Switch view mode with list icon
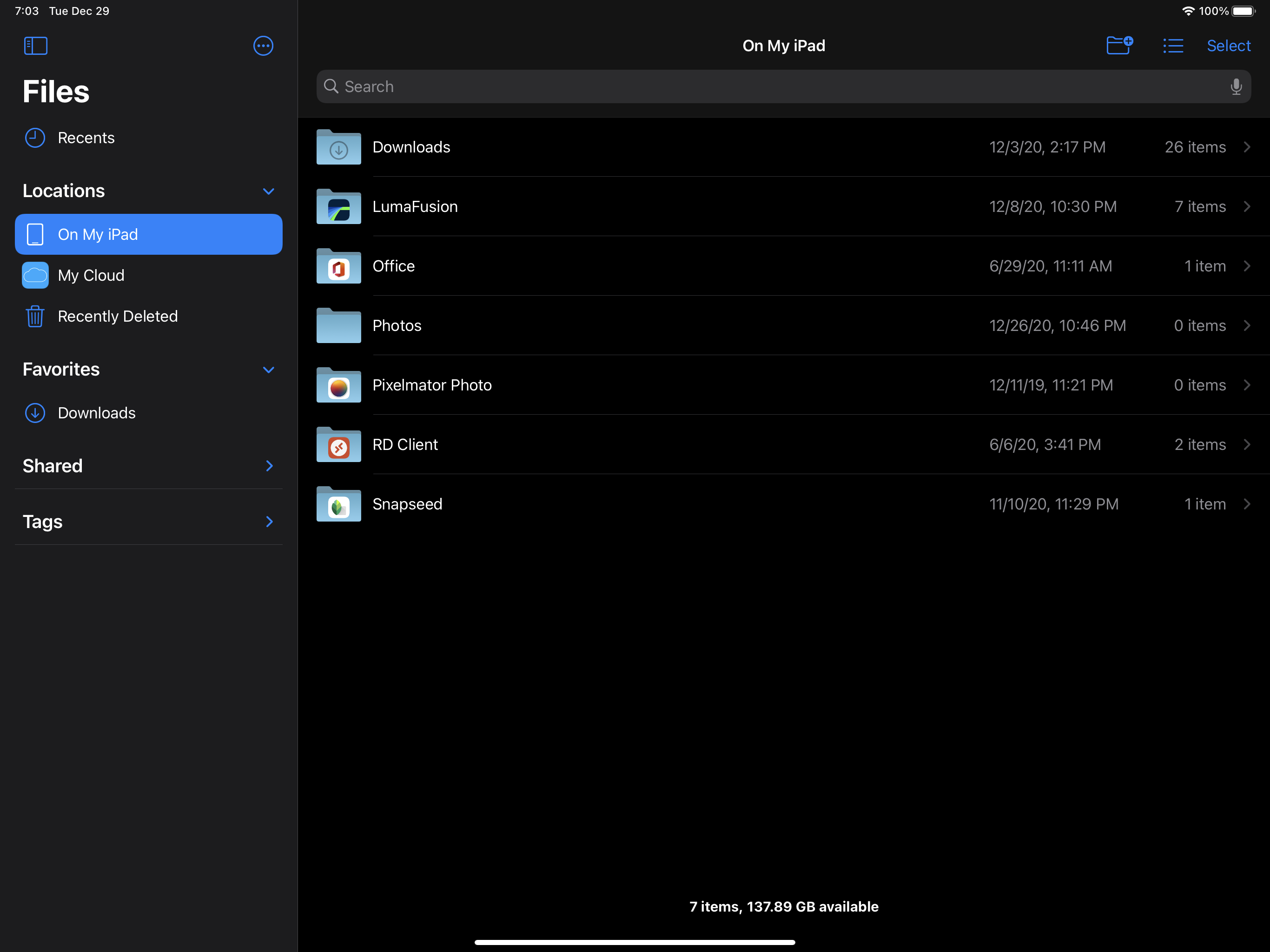This screenshot has height=952, width=1270. pos(1173,46)
